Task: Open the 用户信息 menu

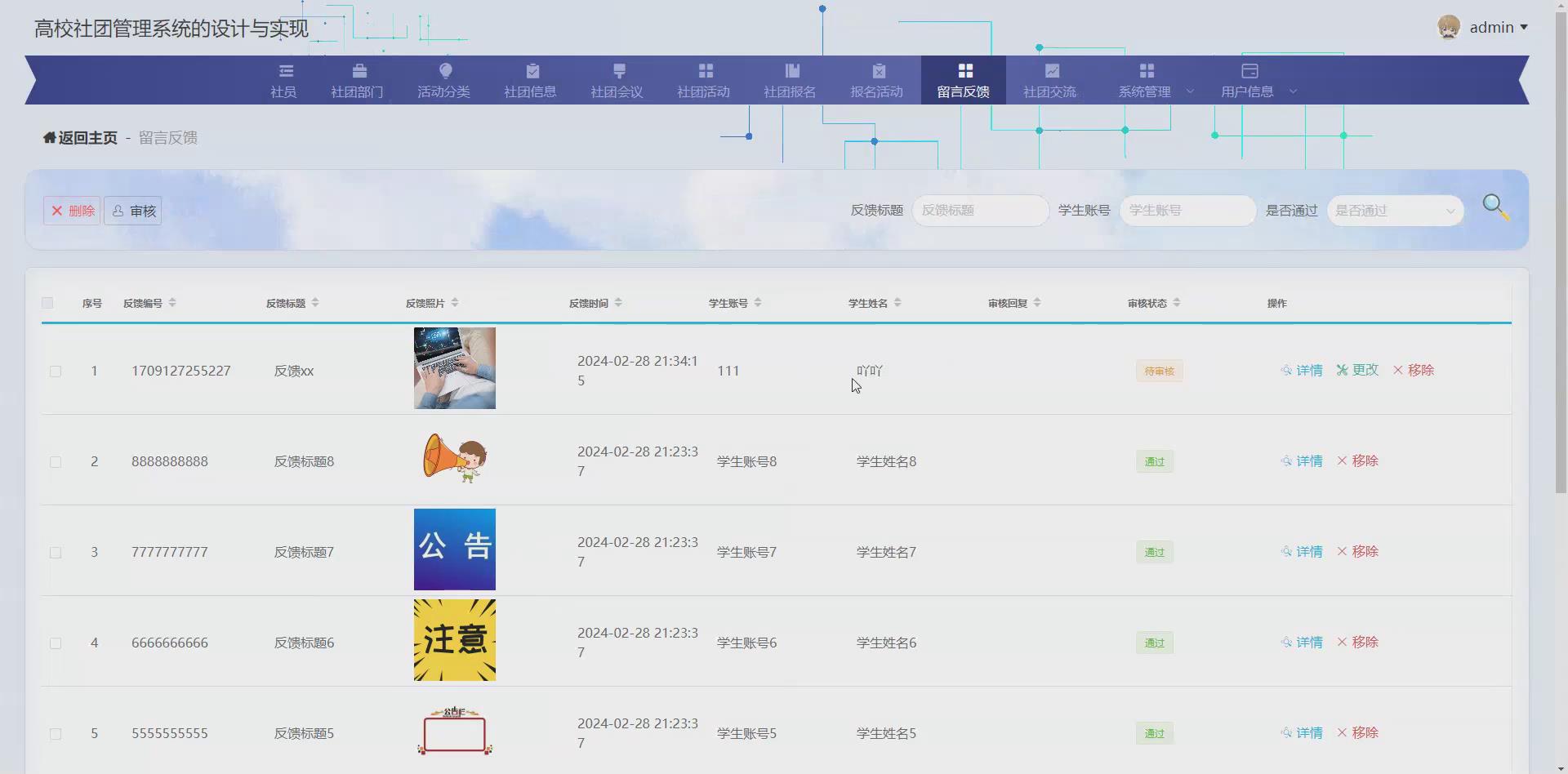Action: point(1248,81)
